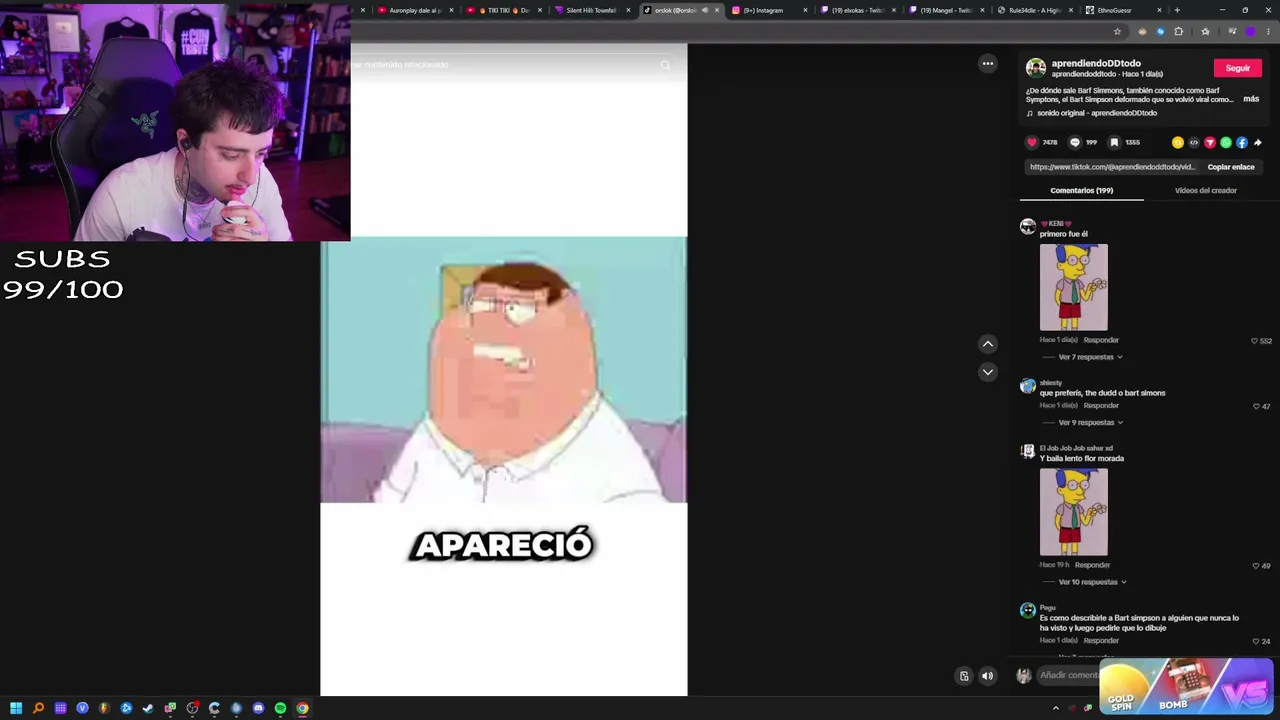Reply to the 'primero fue él' comment
Image resolution: width=1280 pixels, height=720 pixels.
[x=1101, y=340]
